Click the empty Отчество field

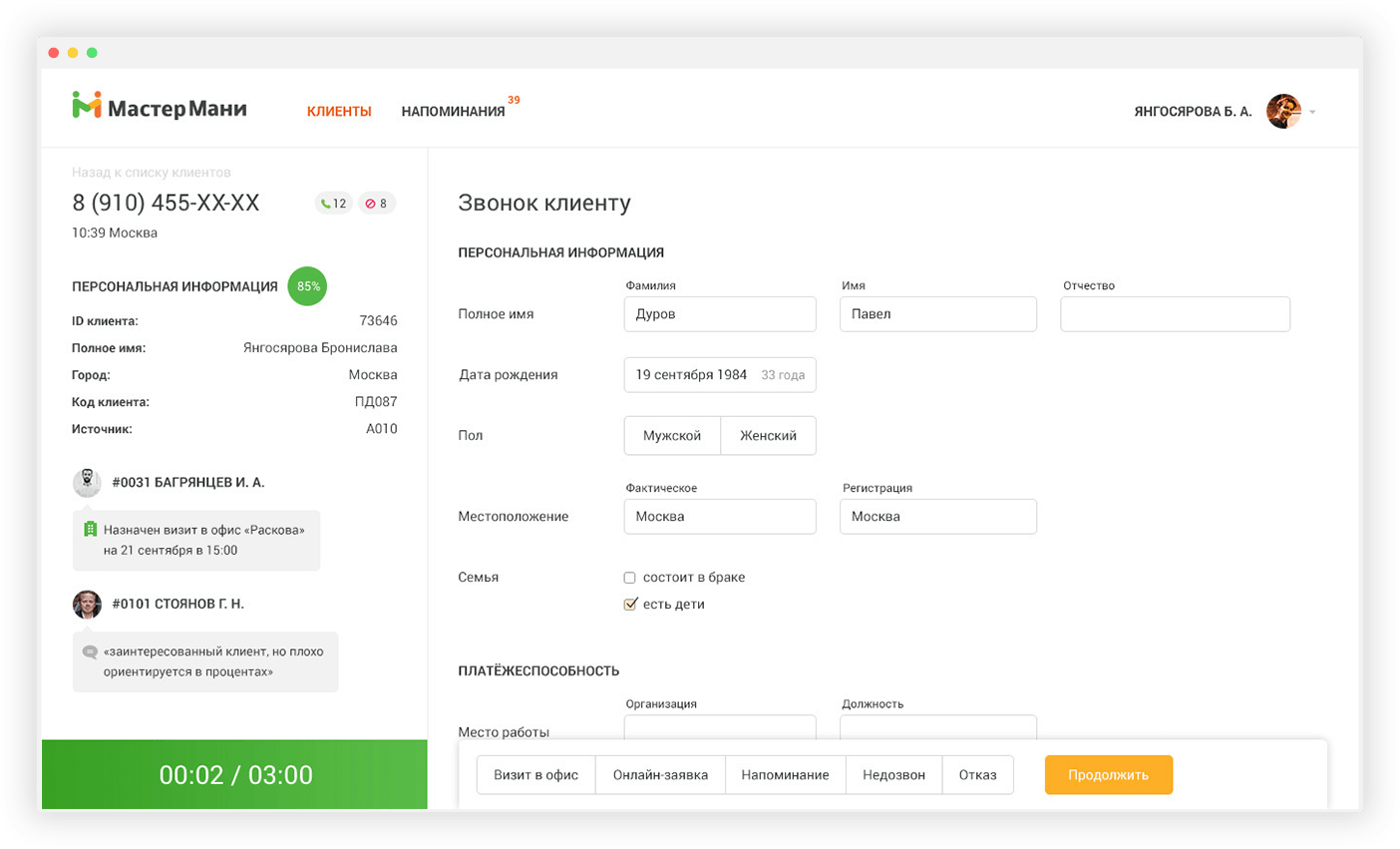point(1175,314)
